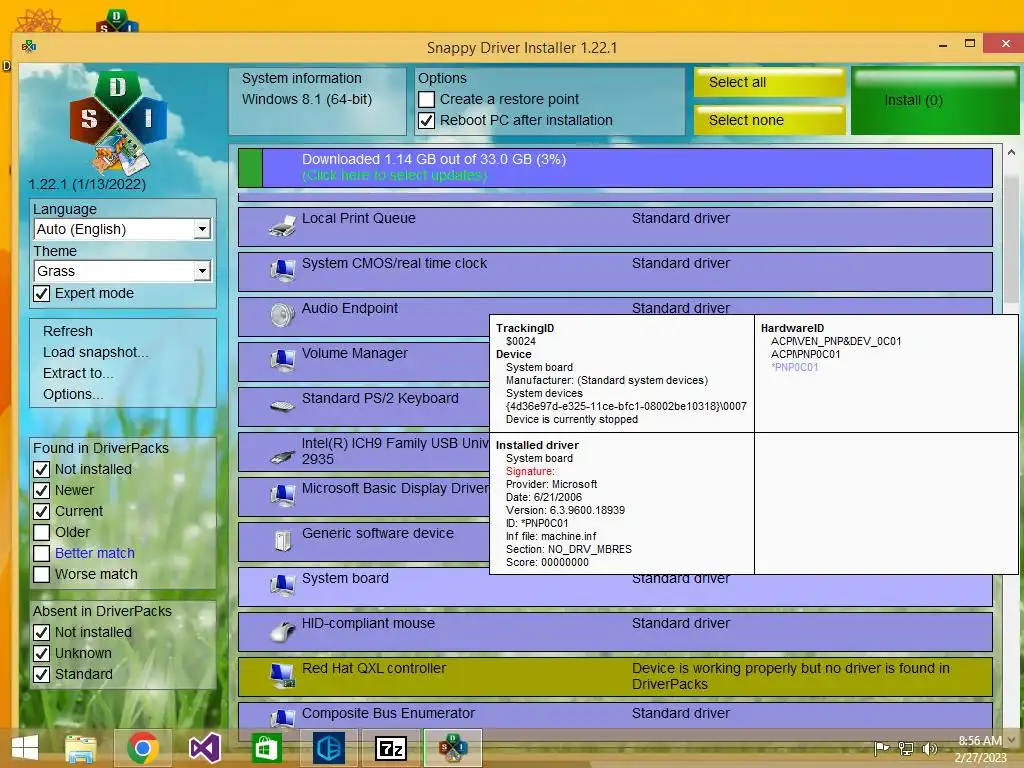Click the Standard PS/2 Keyboard icon
The width and height of the screenshot is (1024, 768).
(282, 406)
